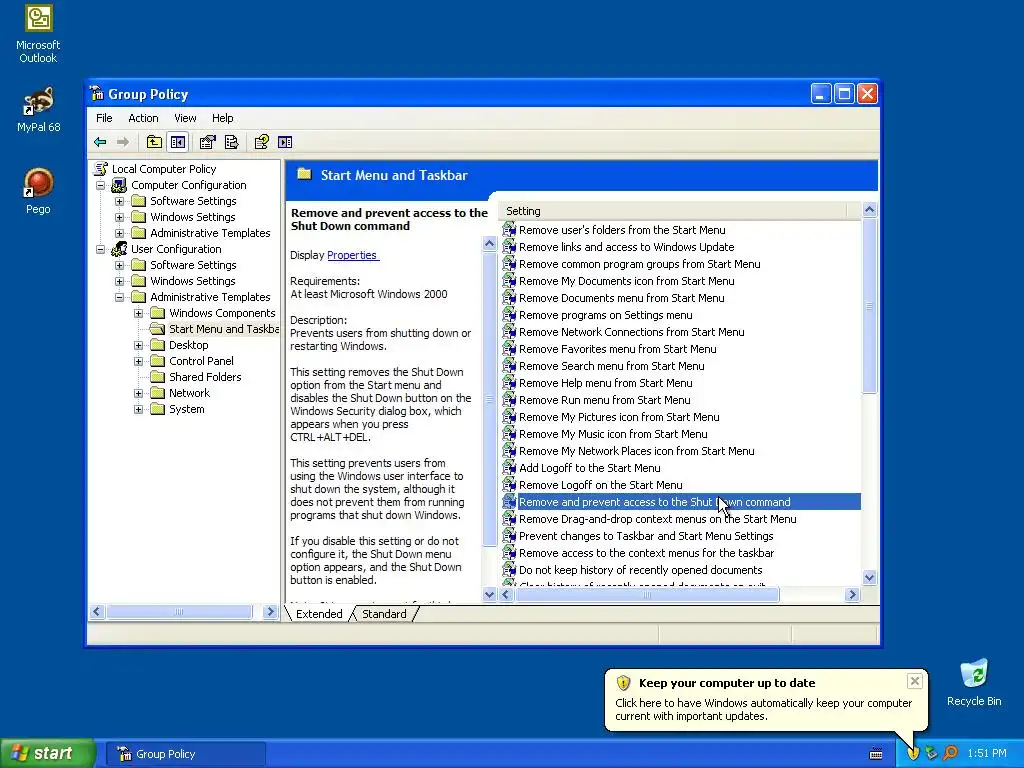Click the description pane scroll down arrow
The image size is (1024, 768).
[489, 594]
